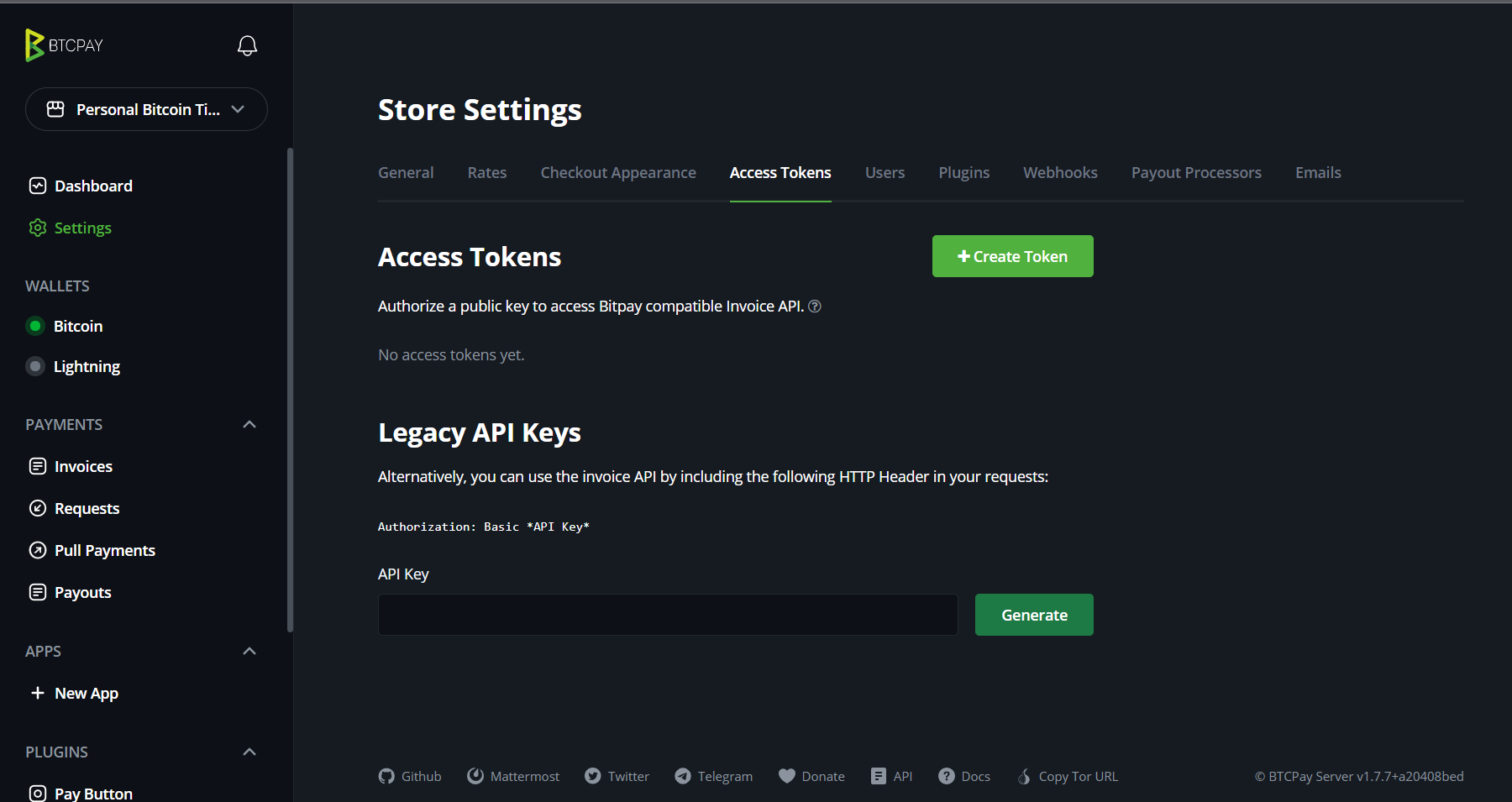Click the Generate API key button
The height and width of the screenshot is (802, 1512).
coord(1034,615)
